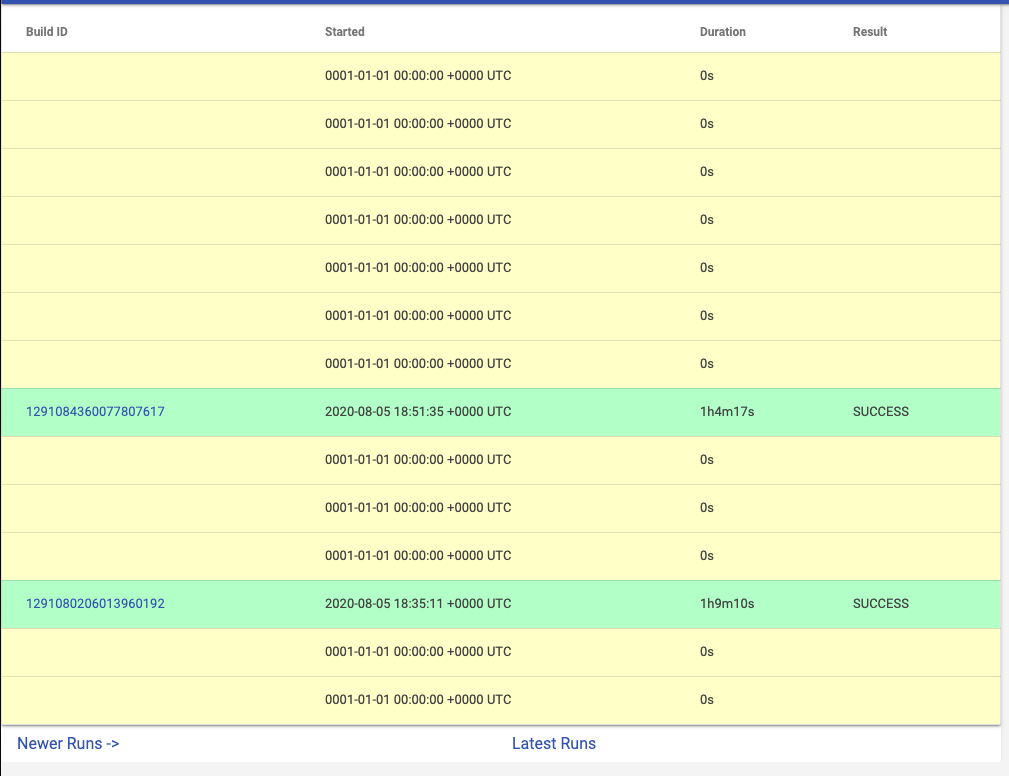Viewport: 1009px width, 776px height.
Task: Click the start time 2020-08-05 18:35:11
Action: 416,603
